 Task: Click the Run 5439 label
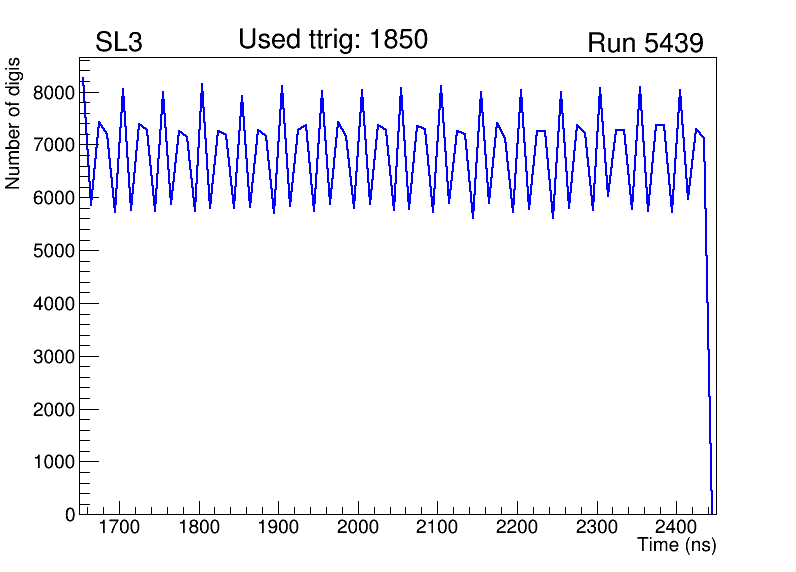645,43
